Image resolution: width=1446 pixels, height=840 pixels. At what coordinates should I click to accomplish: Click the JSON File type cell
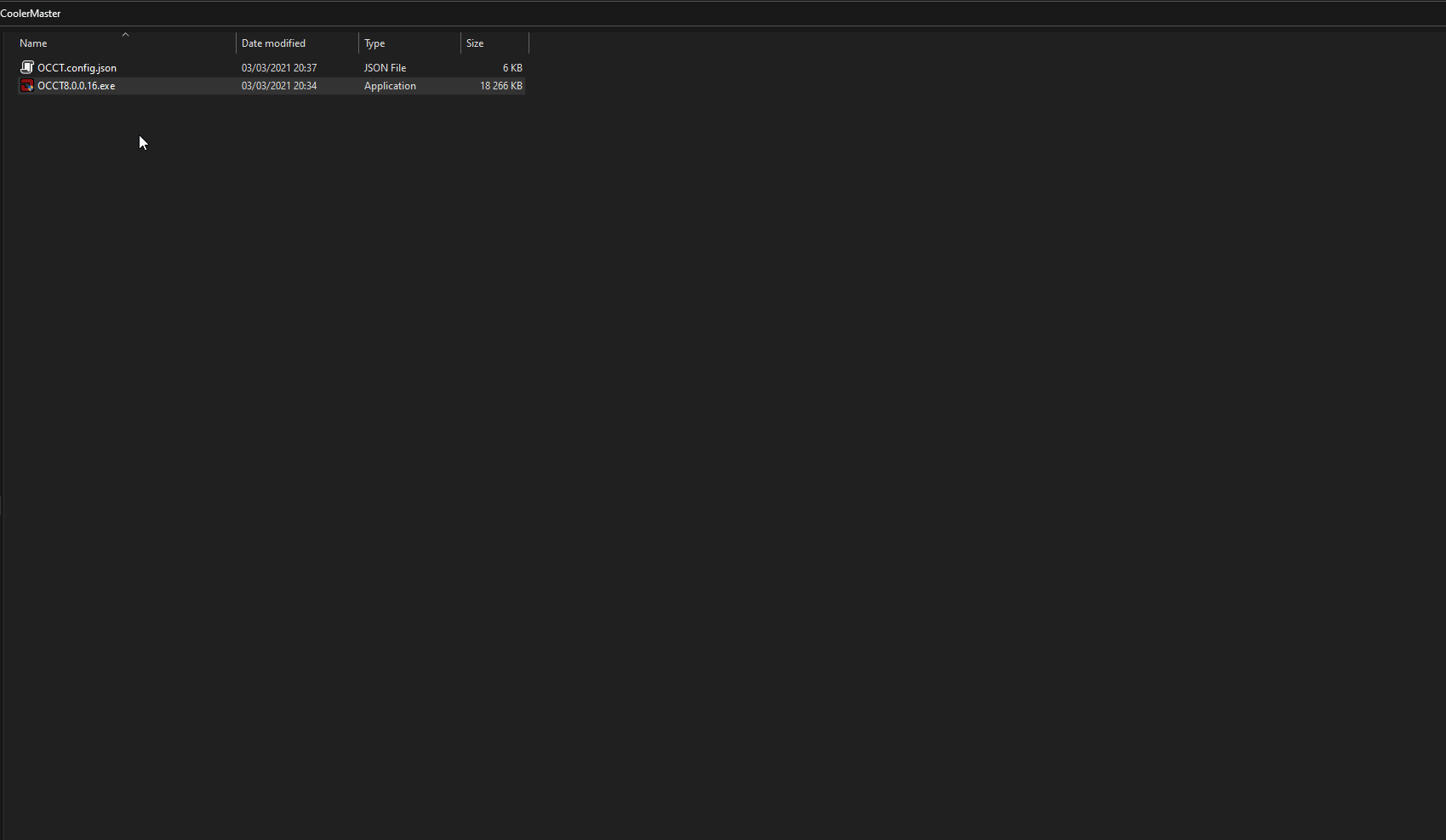coord(385,68)
